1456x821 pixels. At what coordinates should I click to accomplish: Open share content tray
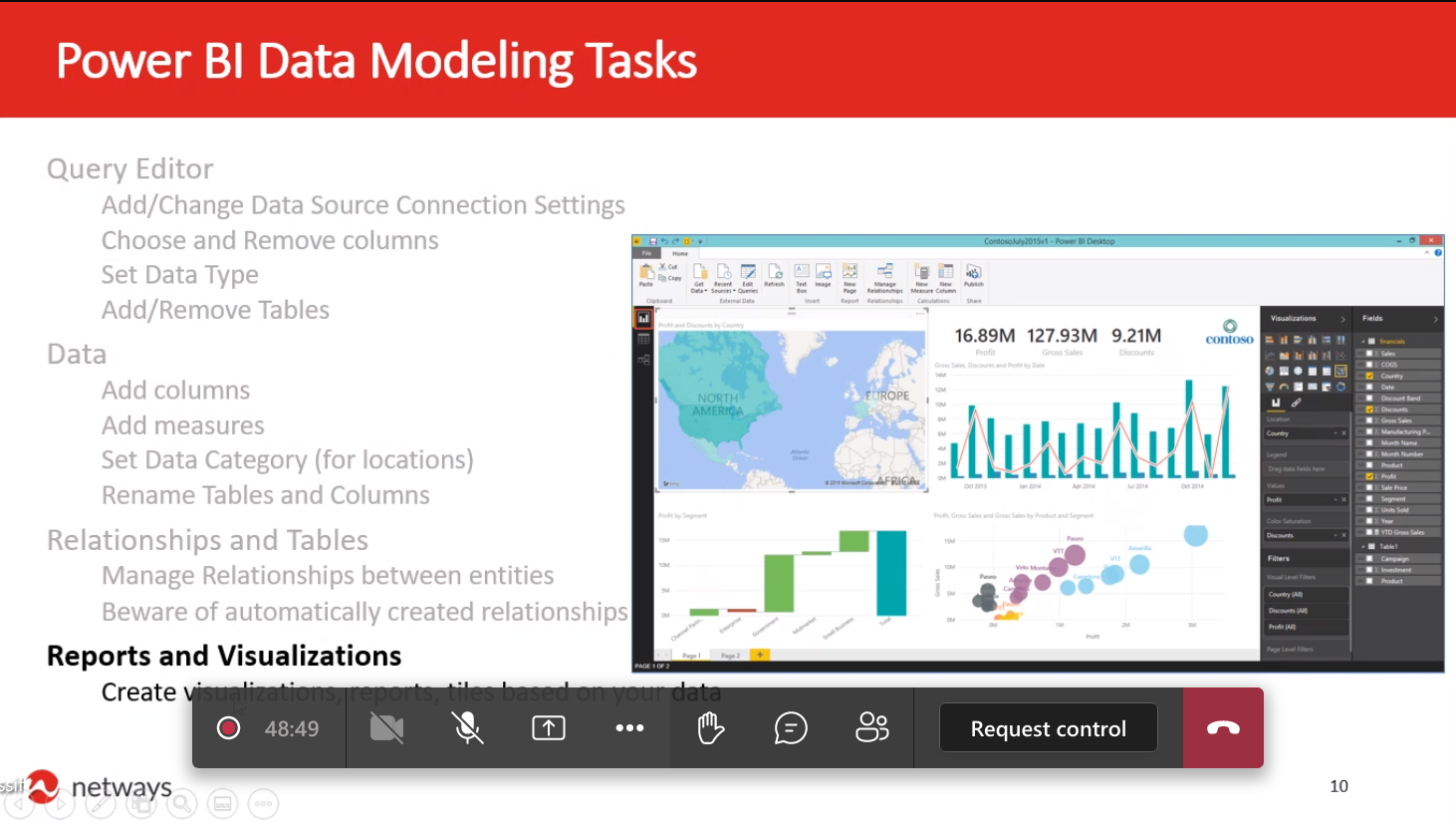[x=549, y=728]
